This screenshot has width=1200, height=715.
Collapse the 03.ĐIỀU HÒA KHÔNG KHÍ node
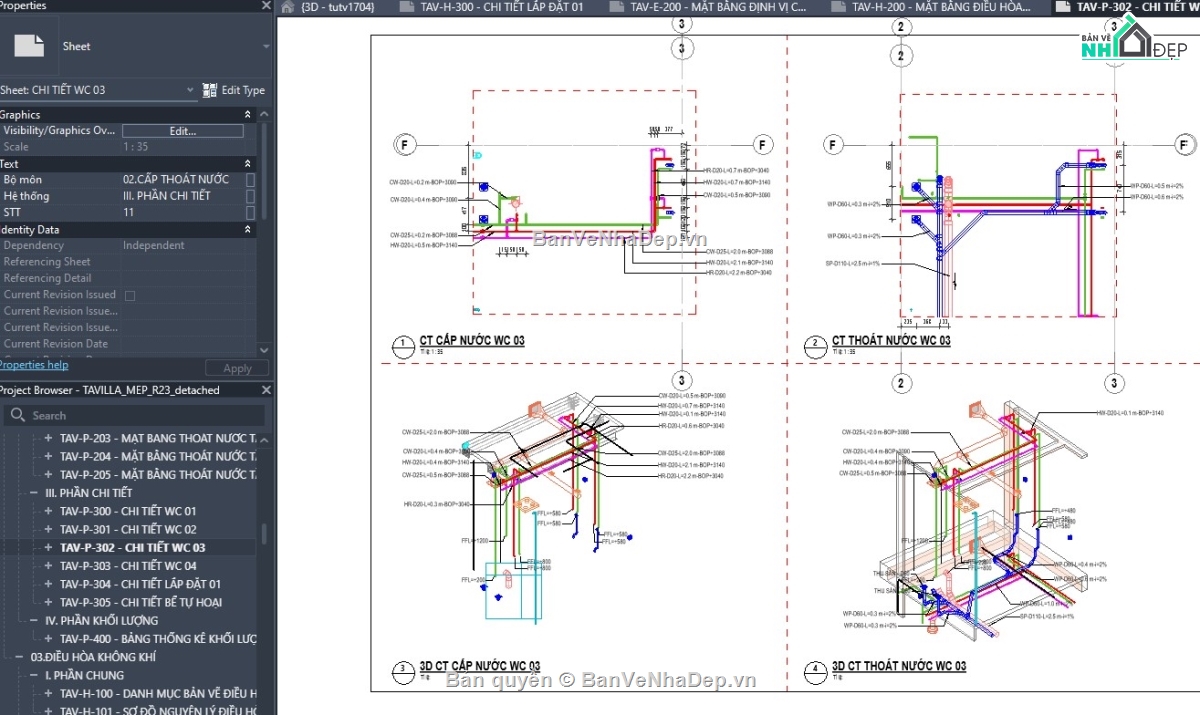20,657
